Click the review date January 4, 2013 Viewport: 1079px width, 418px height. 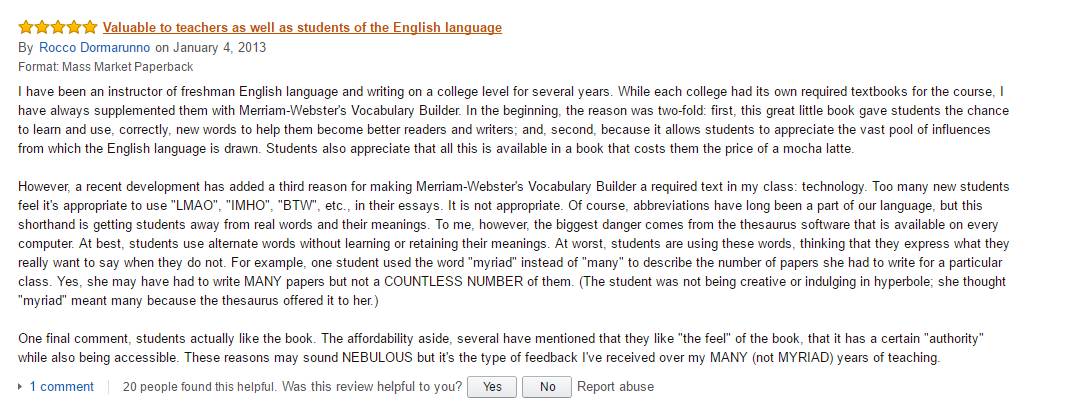point(220,48)
